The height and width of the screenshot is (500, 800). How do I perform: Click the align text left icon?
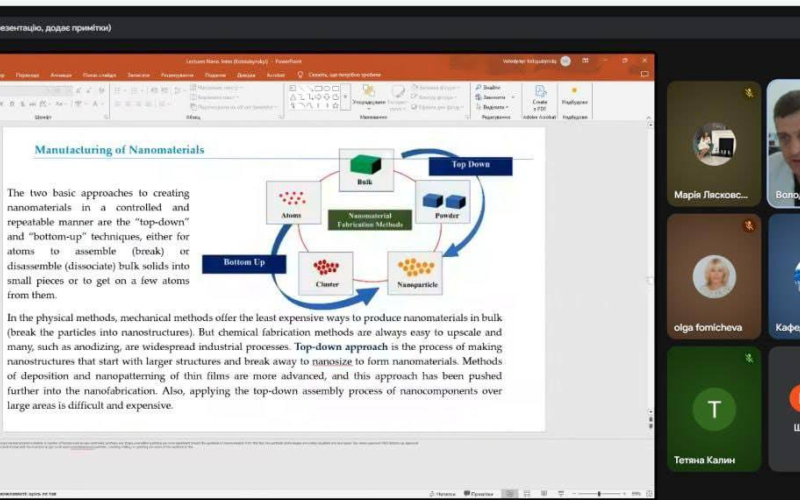point(118,104)
